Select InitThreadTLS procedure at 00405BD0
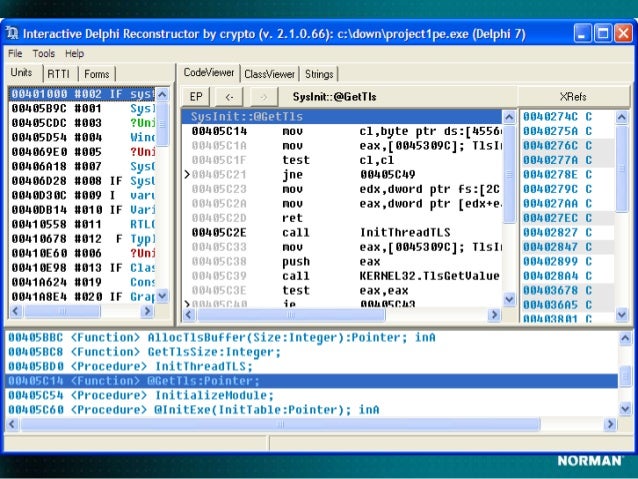Image resolution: width=638 pixels, height=479 pixels. [312, 367]
